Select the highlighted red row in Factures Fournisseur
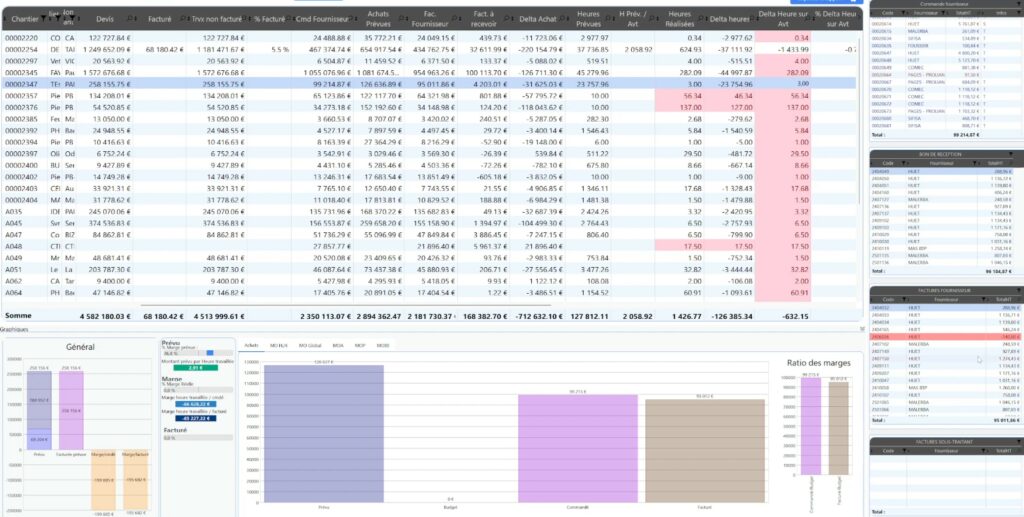The image size is (1024, 517). coord(940,337)
